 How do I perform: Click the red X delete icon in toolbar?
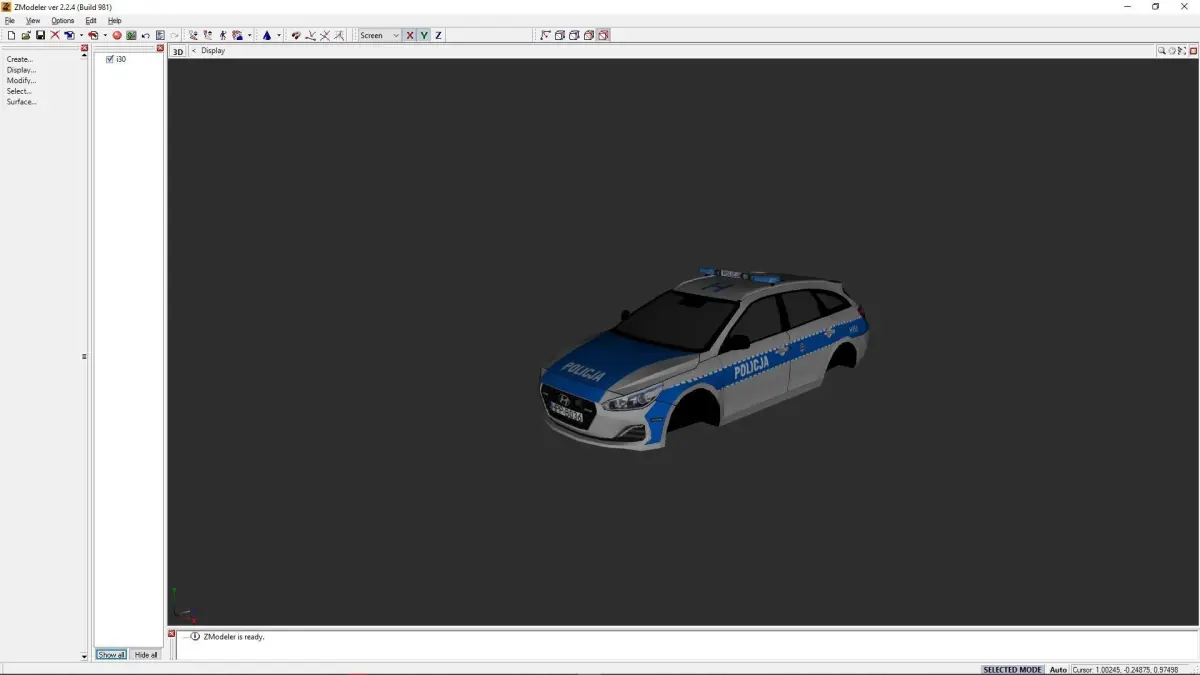(55, 35)
